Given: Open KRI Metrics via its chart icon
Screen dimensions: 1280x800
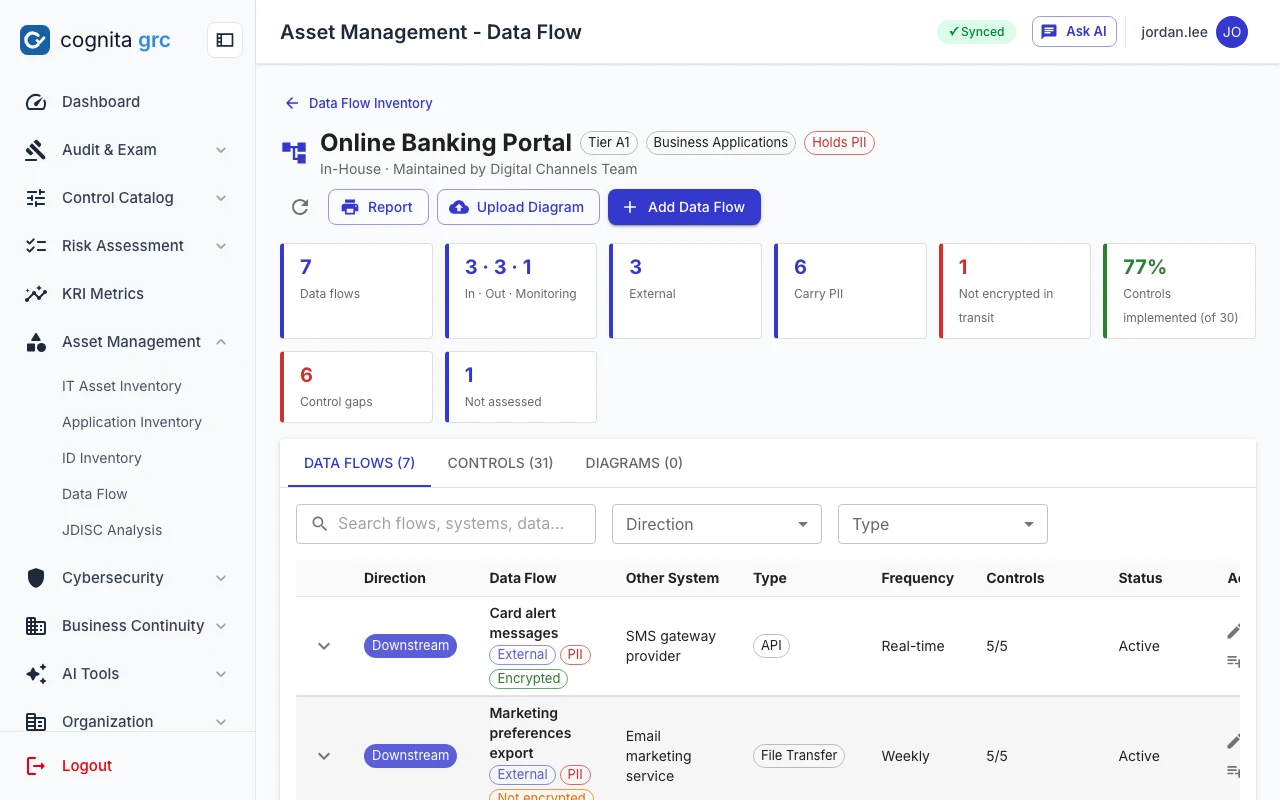Looking at the screenshot, I should pyautogui.click(x=36, y=294).
